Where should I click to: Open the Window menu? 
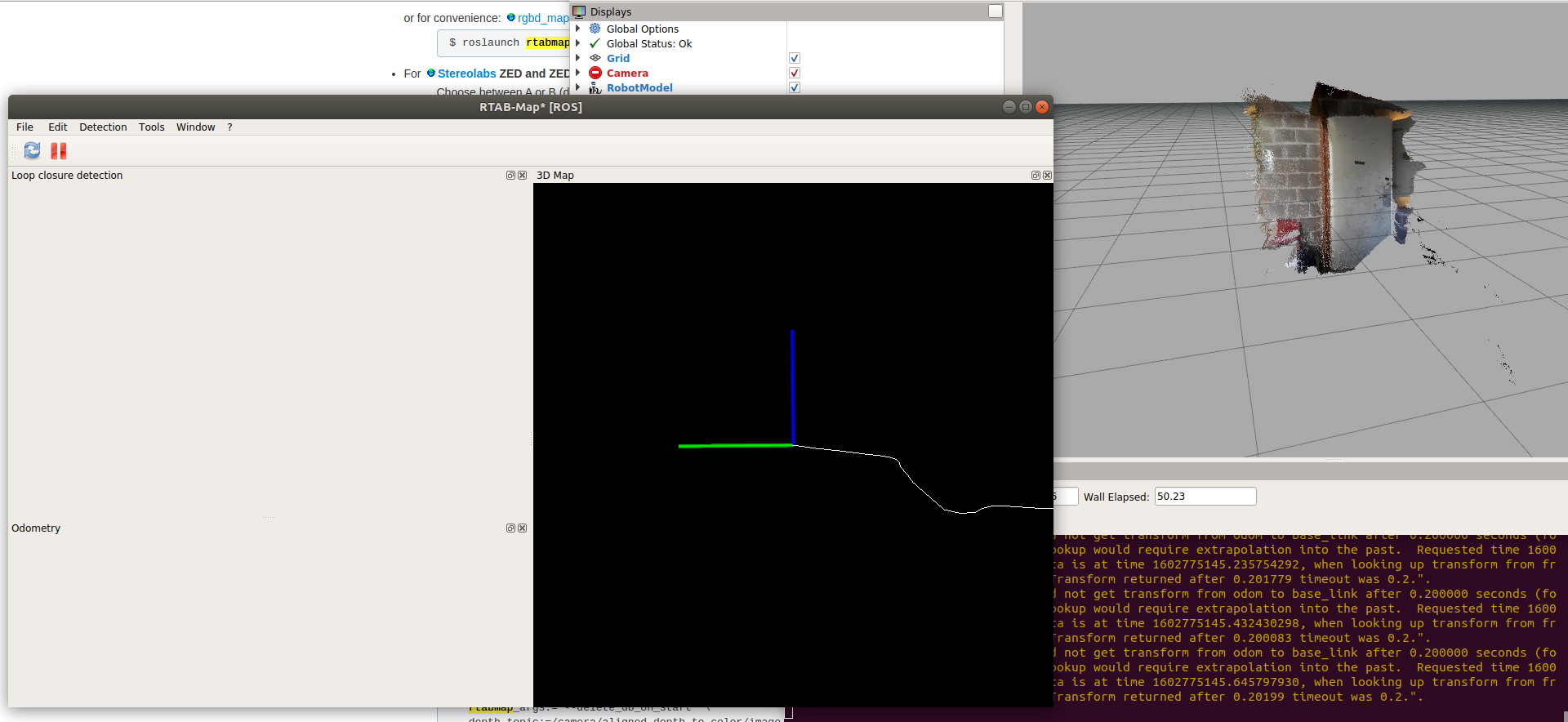tap(195, 127)
